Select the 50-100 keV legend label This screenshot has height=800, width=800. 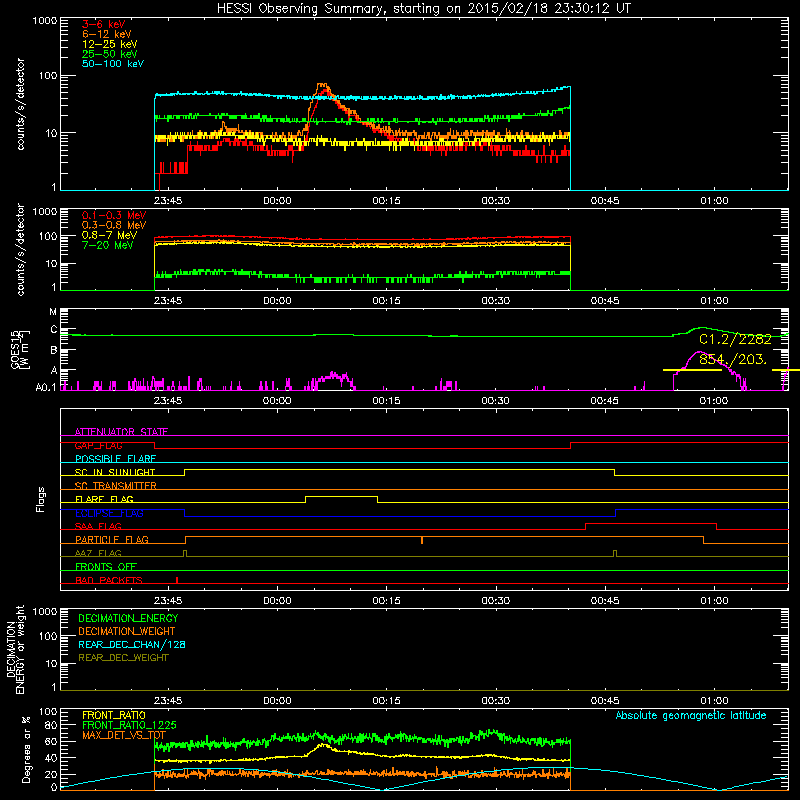click(x=113, y=64)
